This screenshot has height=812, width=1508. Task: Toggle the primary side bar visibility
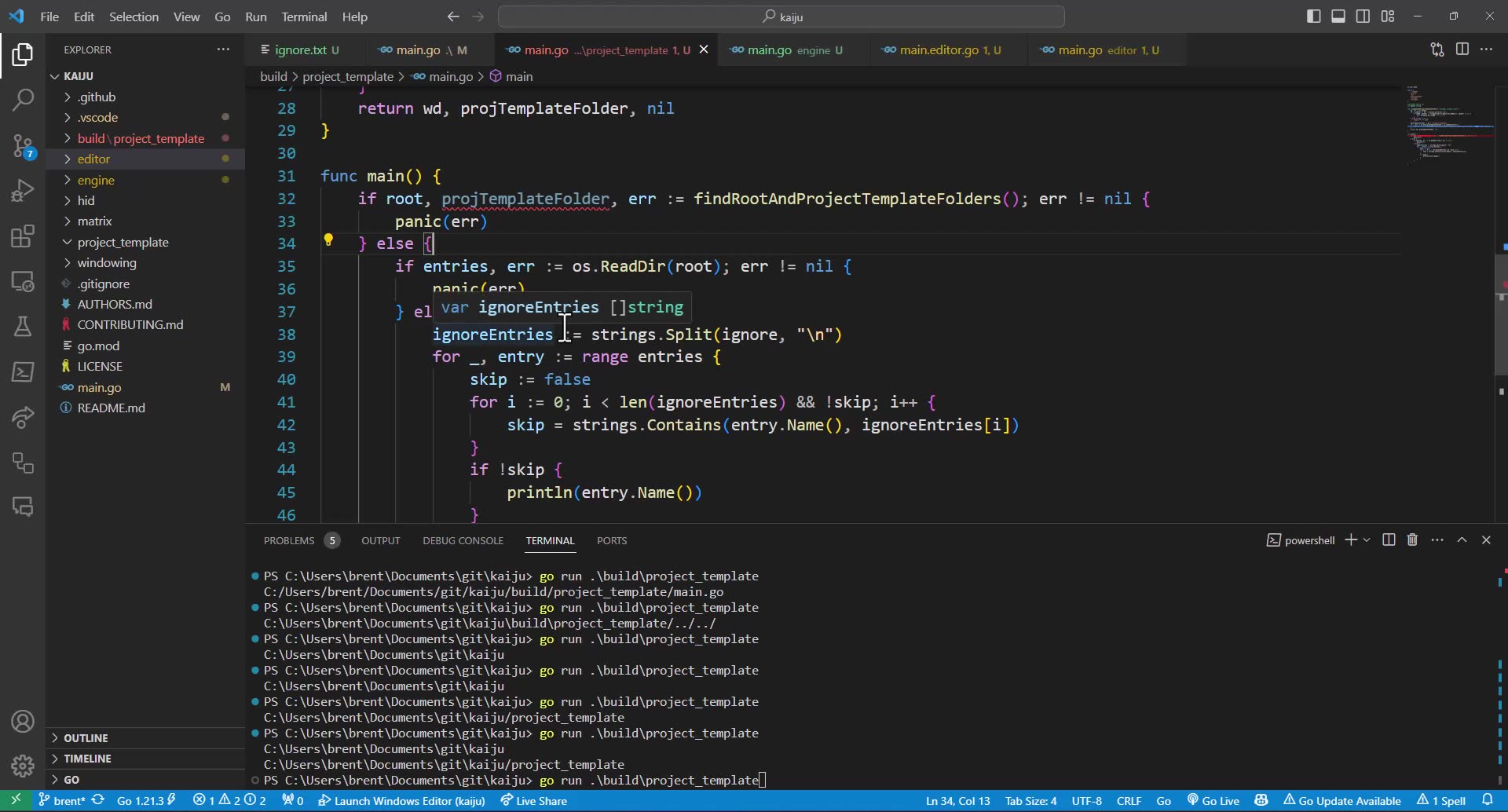point(1314,16)
